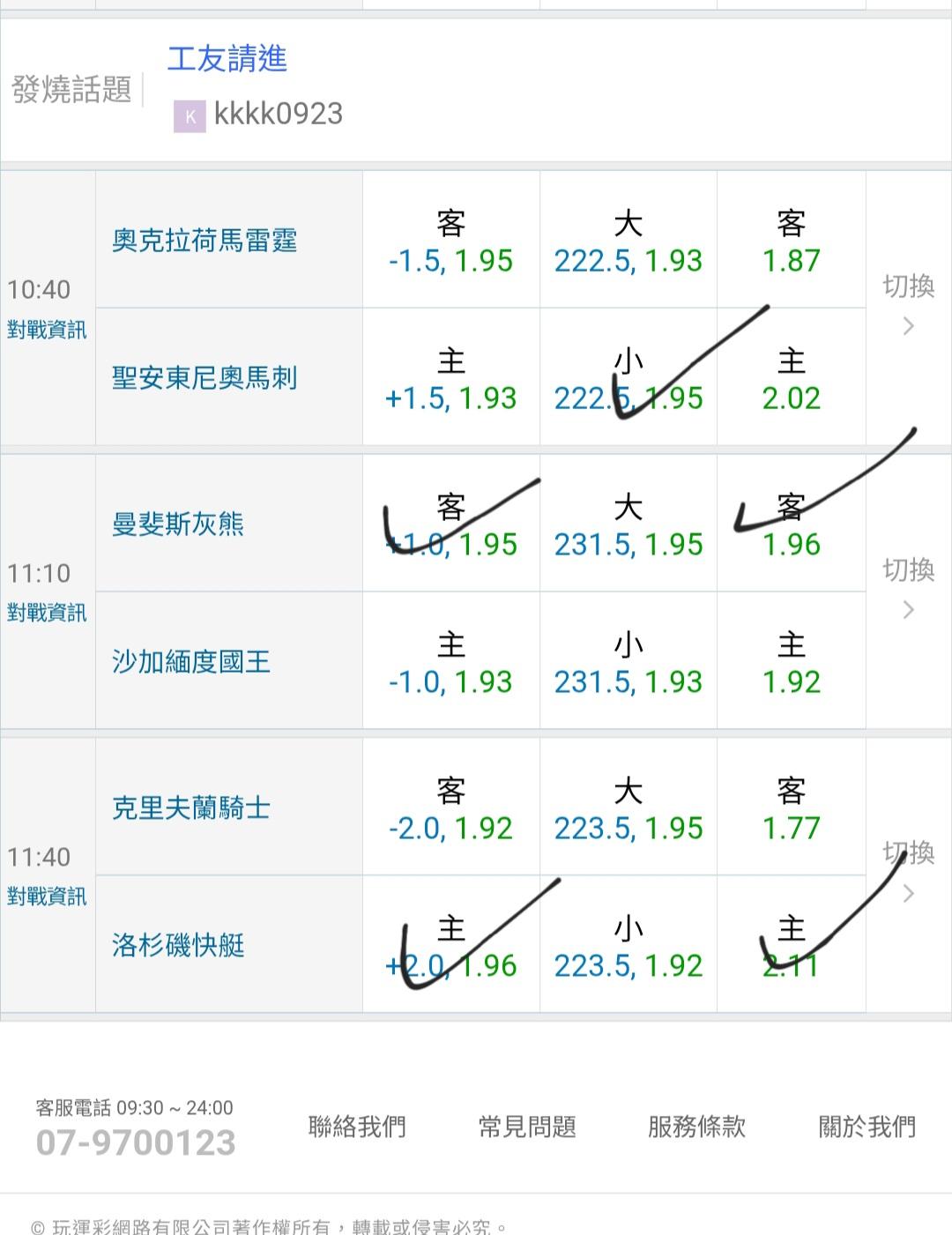Open 對戰資訊 for the 11:40 game
Screen dimensions: 952x1235
[47, 897]
